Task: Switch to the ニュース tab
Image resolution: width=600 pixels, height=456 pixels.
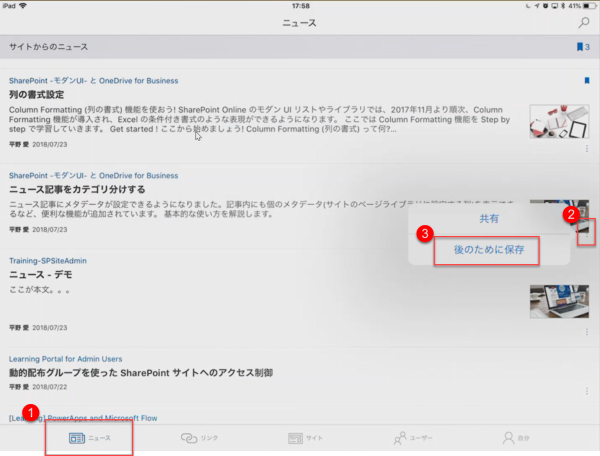Action: coord(90,438)
